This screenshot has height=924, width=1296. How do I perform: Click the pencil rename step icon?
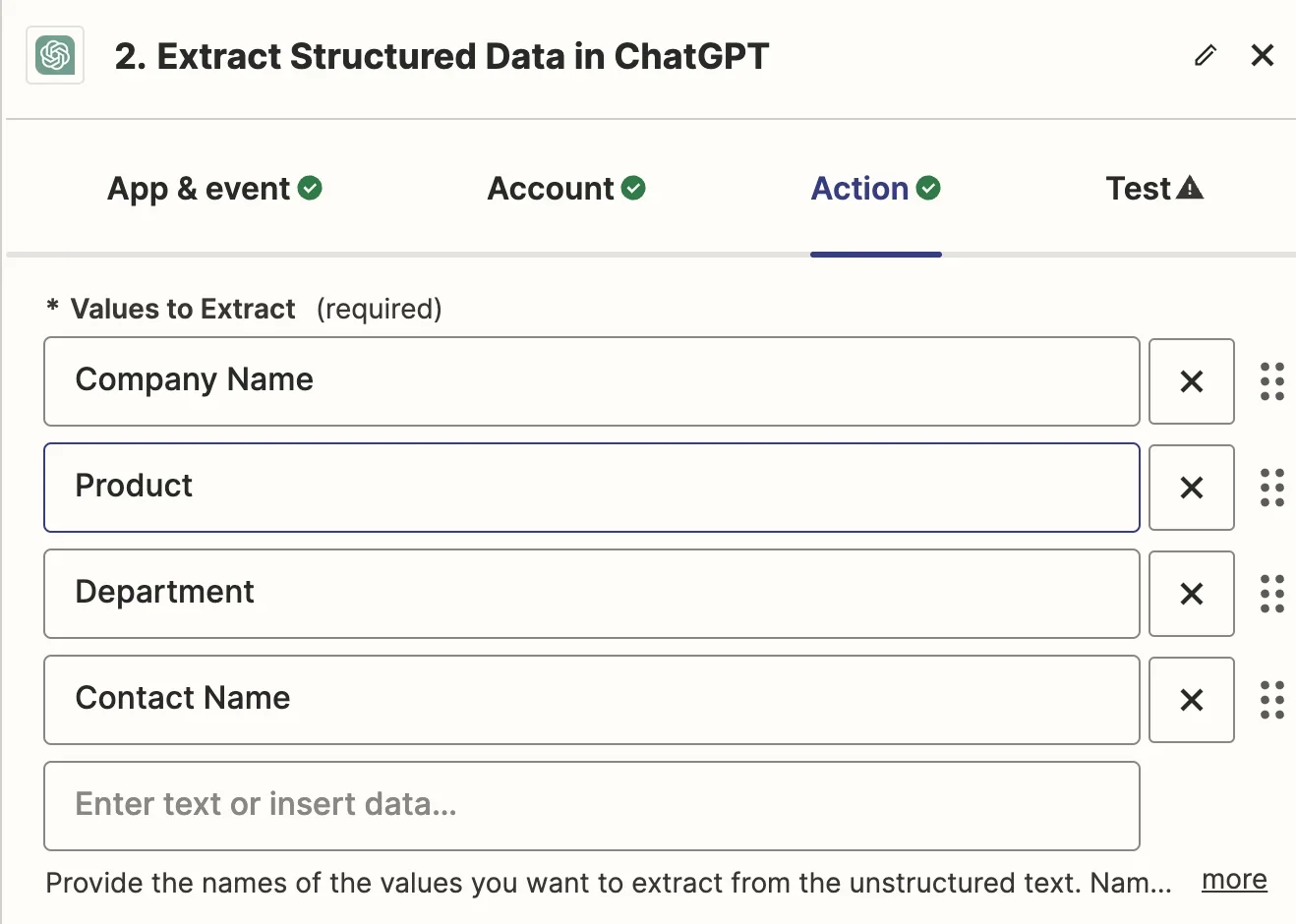point(1206,55)
